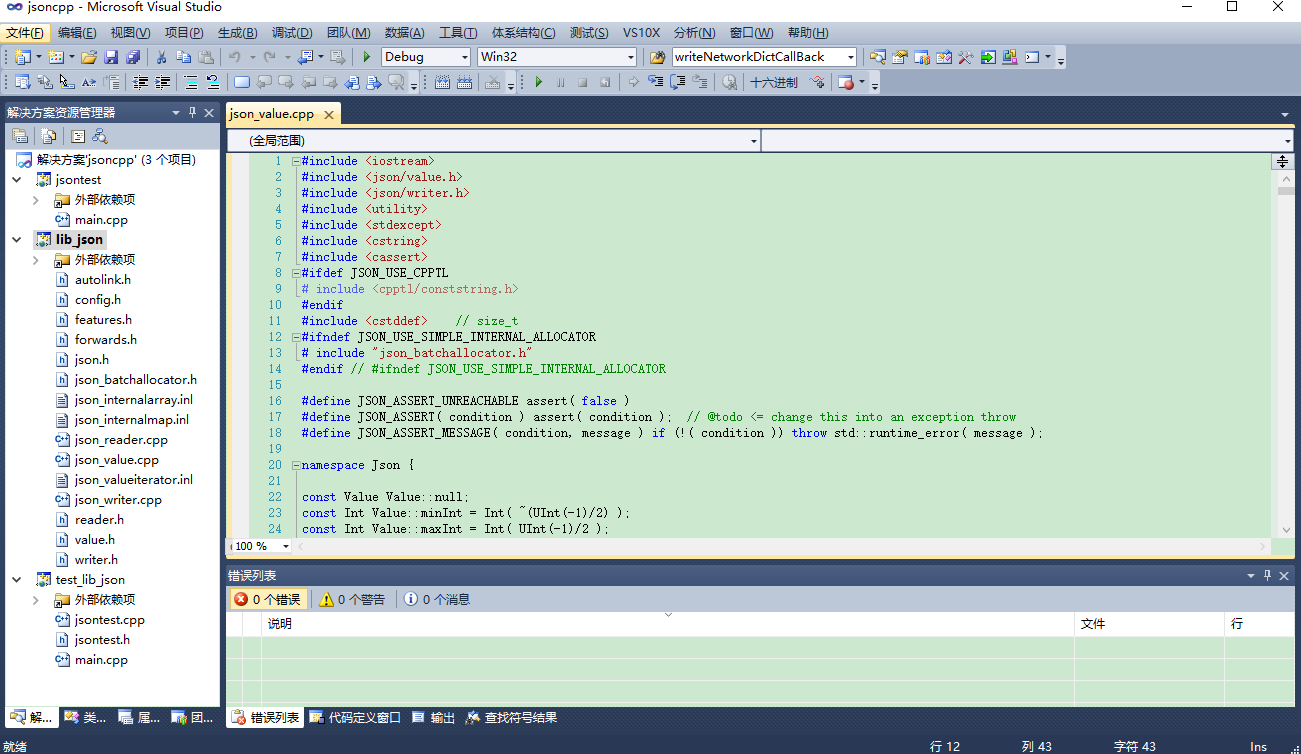This screenshot has height=754, width=1301.
Task: Show all files in Solution Explorer
Action: 49,136
